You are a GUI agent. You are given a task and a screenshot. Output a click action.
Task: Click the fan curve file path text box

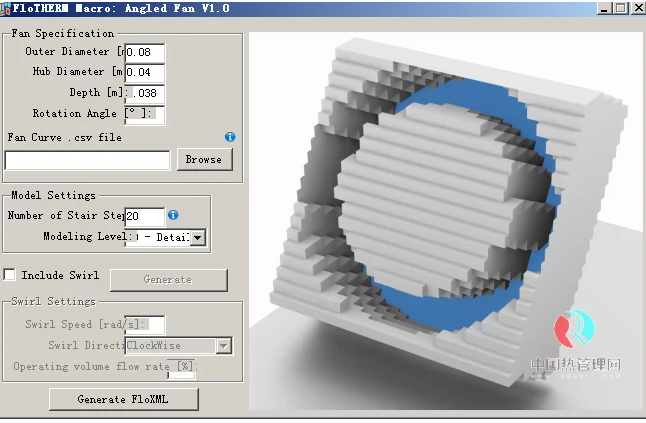(x=88, y=160)
